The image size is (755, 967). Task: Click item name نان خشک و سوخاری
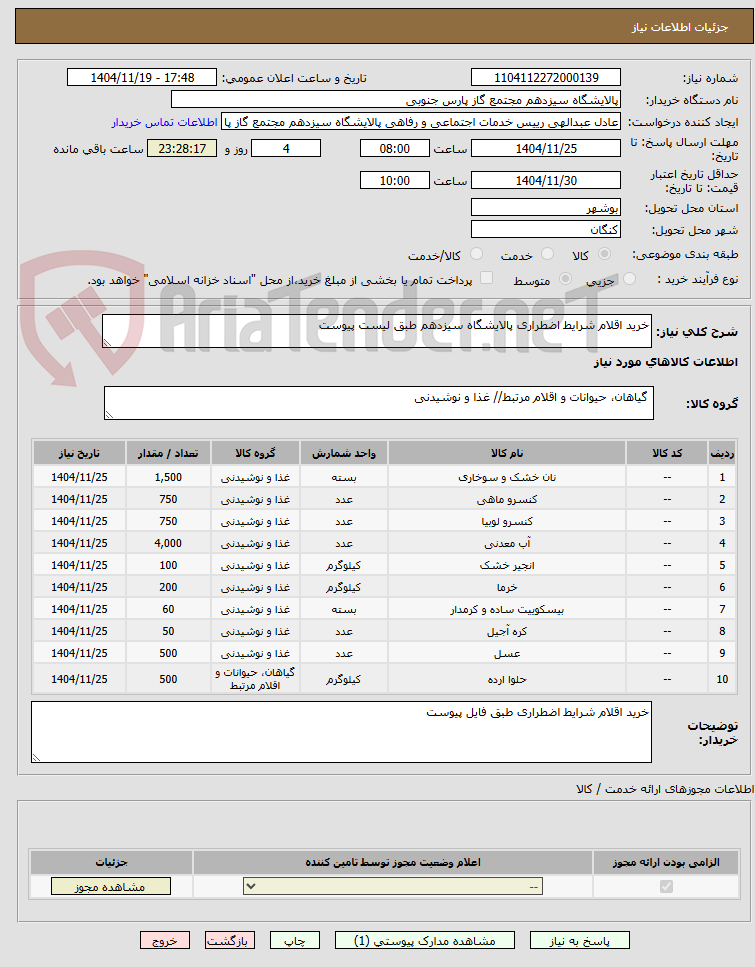[507, 477]
